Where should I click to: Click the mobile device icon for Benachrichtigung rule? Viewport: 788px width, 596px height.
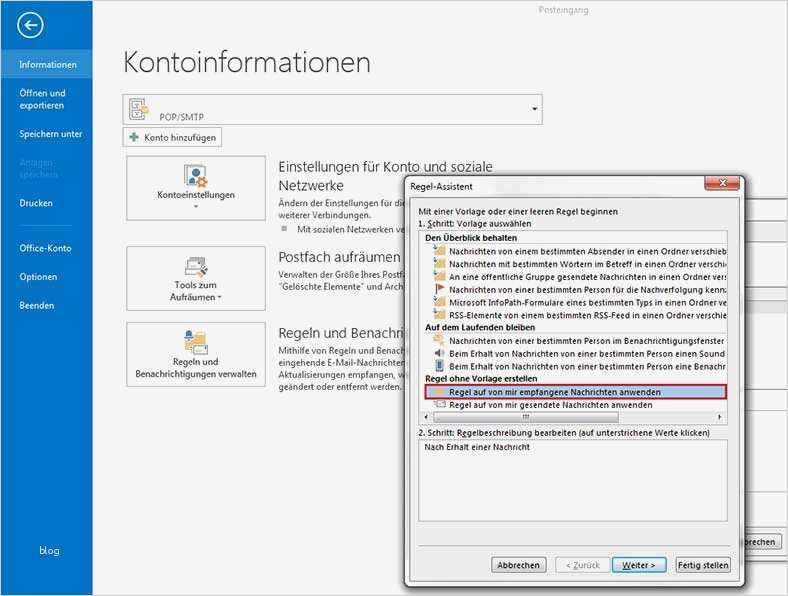[x=440, y=366]
